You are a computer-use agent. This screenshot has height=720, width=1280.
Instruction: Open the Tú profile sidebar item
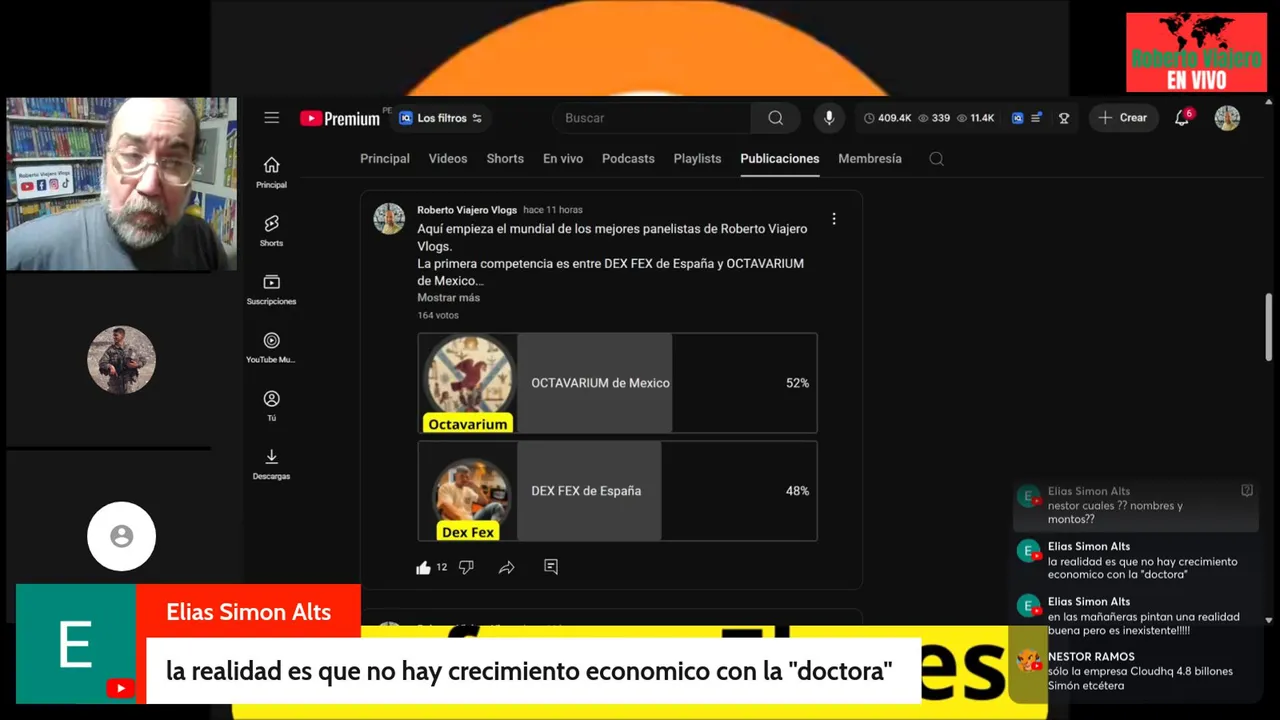tap(271, 405)
